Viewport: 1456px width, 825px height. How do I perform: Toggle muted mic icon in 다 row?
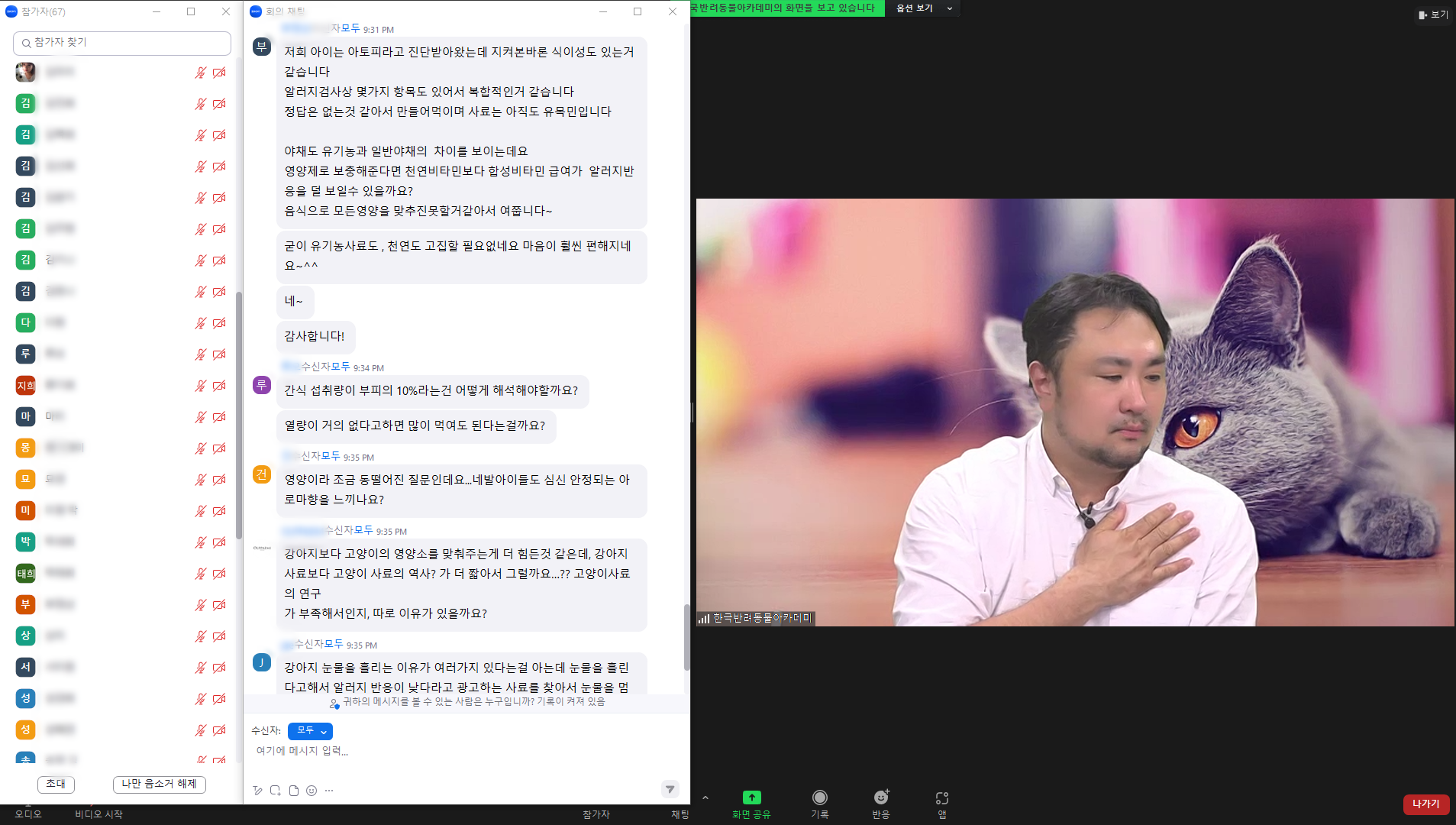200,323
